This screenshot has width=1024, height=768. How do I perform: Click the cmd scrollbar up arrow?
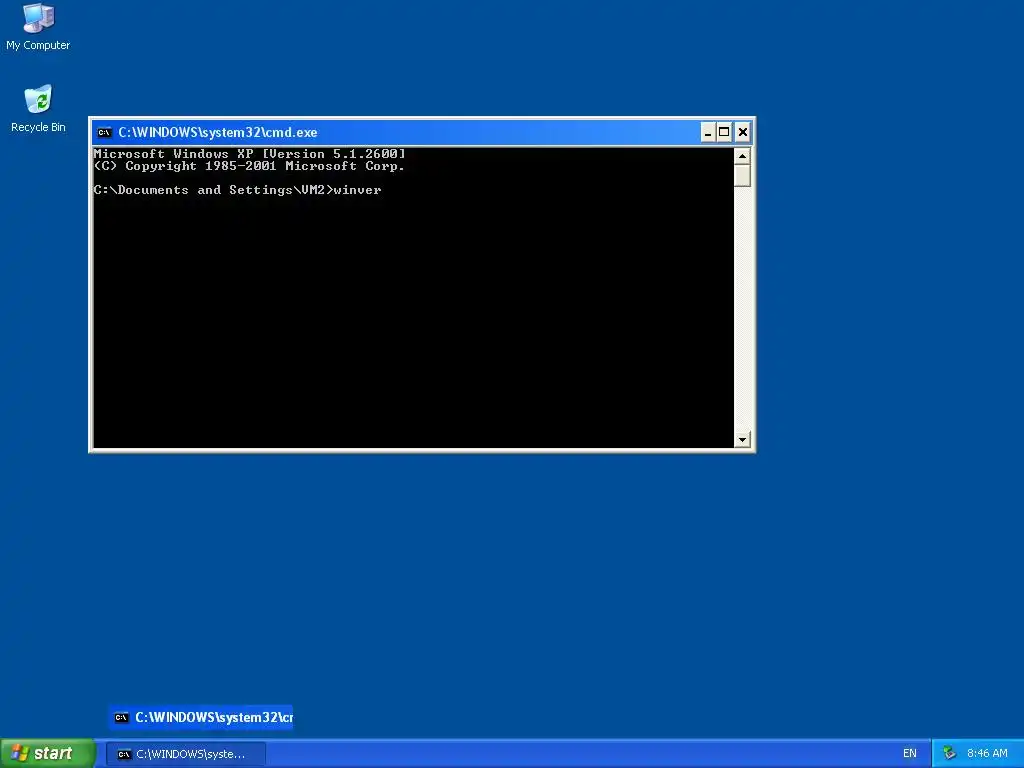click(742, 156)
